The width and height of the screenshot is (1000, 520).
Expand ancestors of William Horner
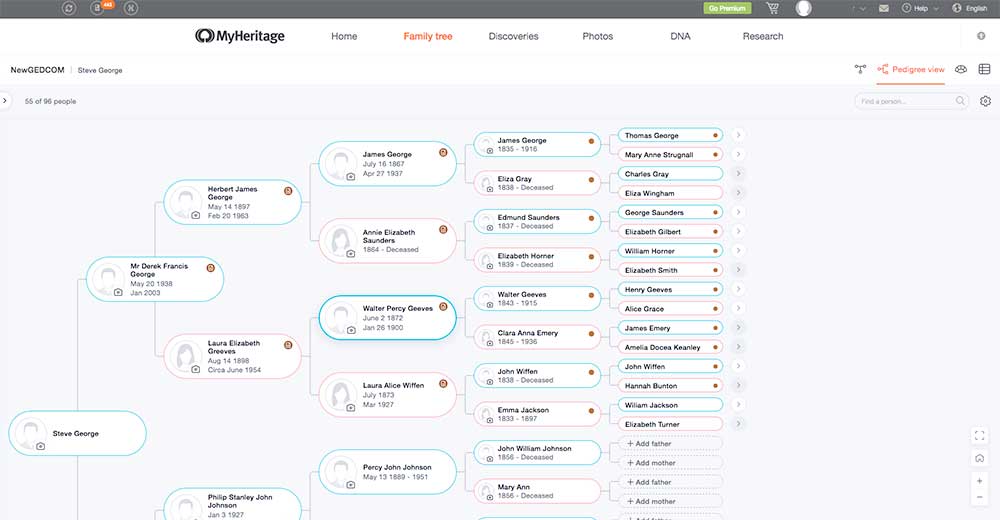click(x=739, y=251)
